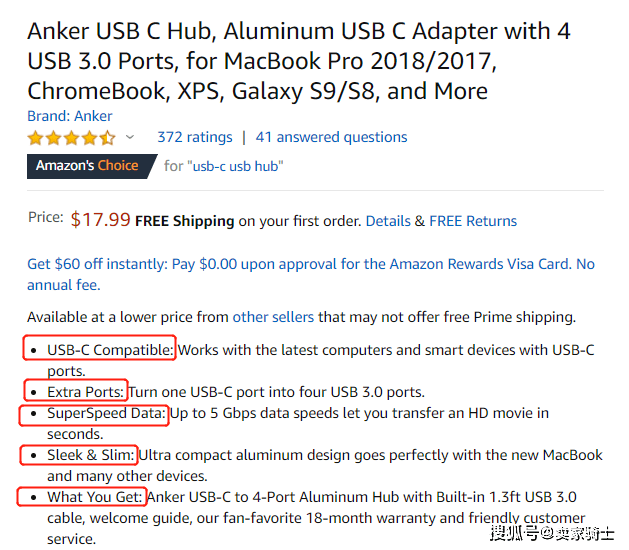Click the USB-C Compatible bullet label

click(110, 350)
